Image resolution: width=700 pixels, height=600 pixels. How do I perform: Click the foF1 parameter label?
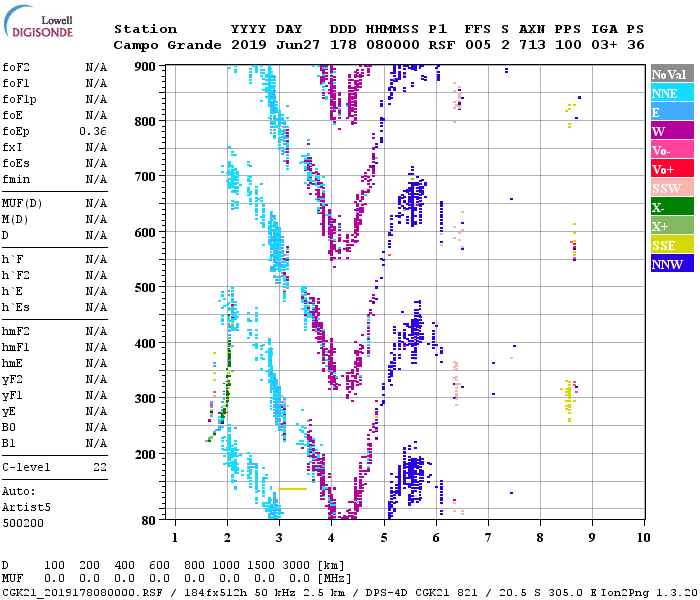(x=16, y=83)
